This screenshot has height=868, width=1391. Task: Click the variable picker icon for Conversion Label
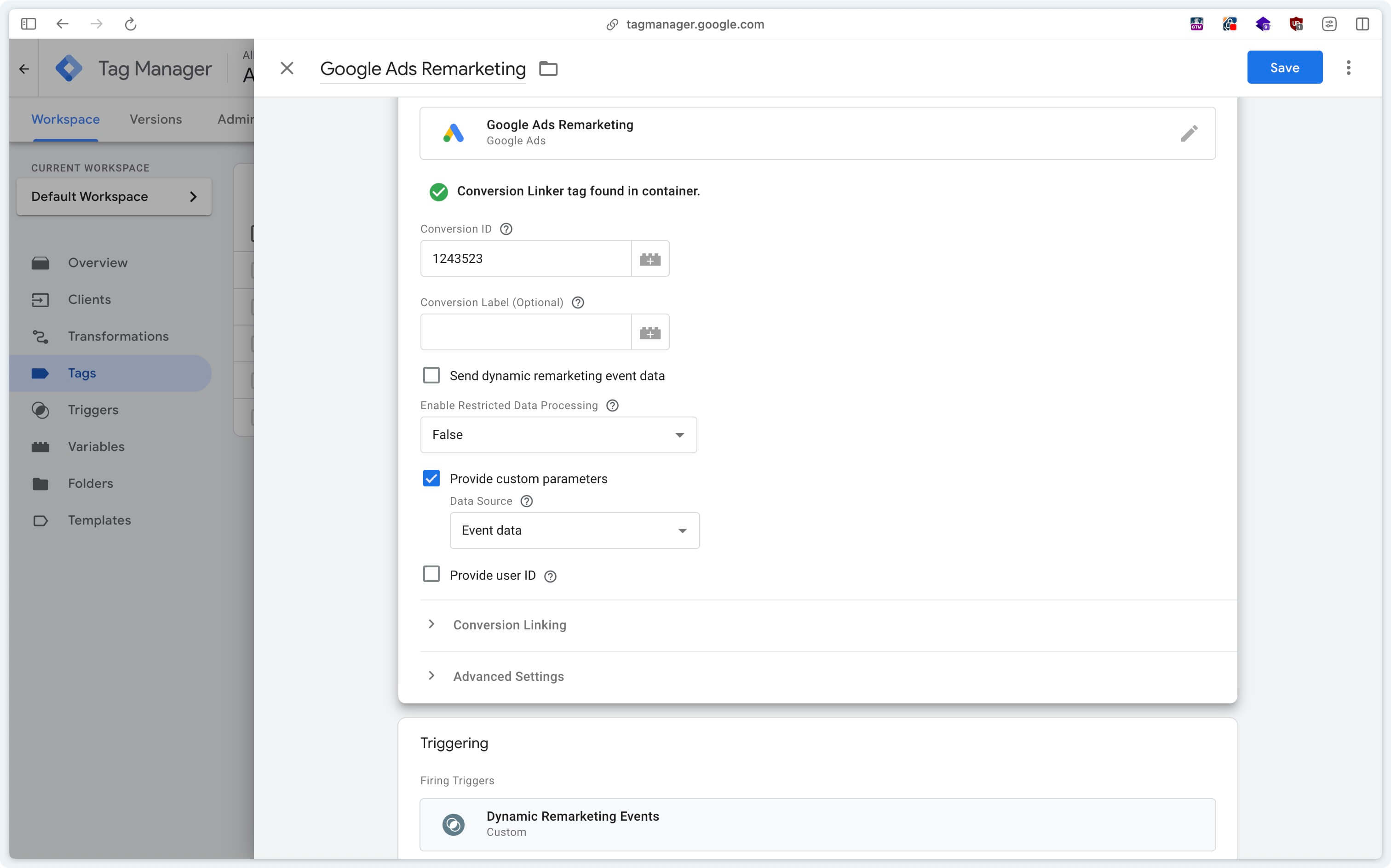tap(650, 332)
